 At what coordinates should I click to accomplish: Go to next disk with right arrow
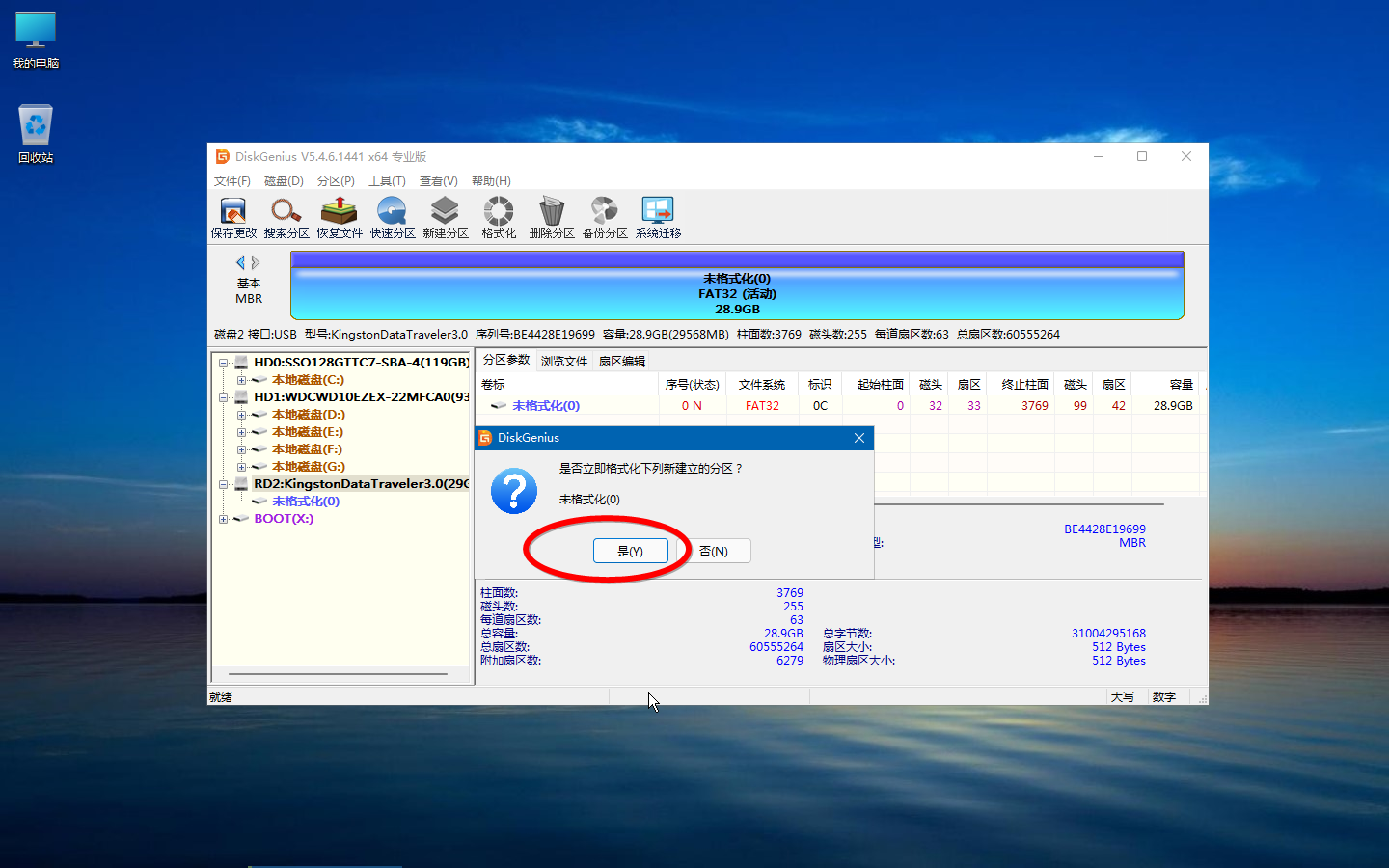(x=256, y=262)
